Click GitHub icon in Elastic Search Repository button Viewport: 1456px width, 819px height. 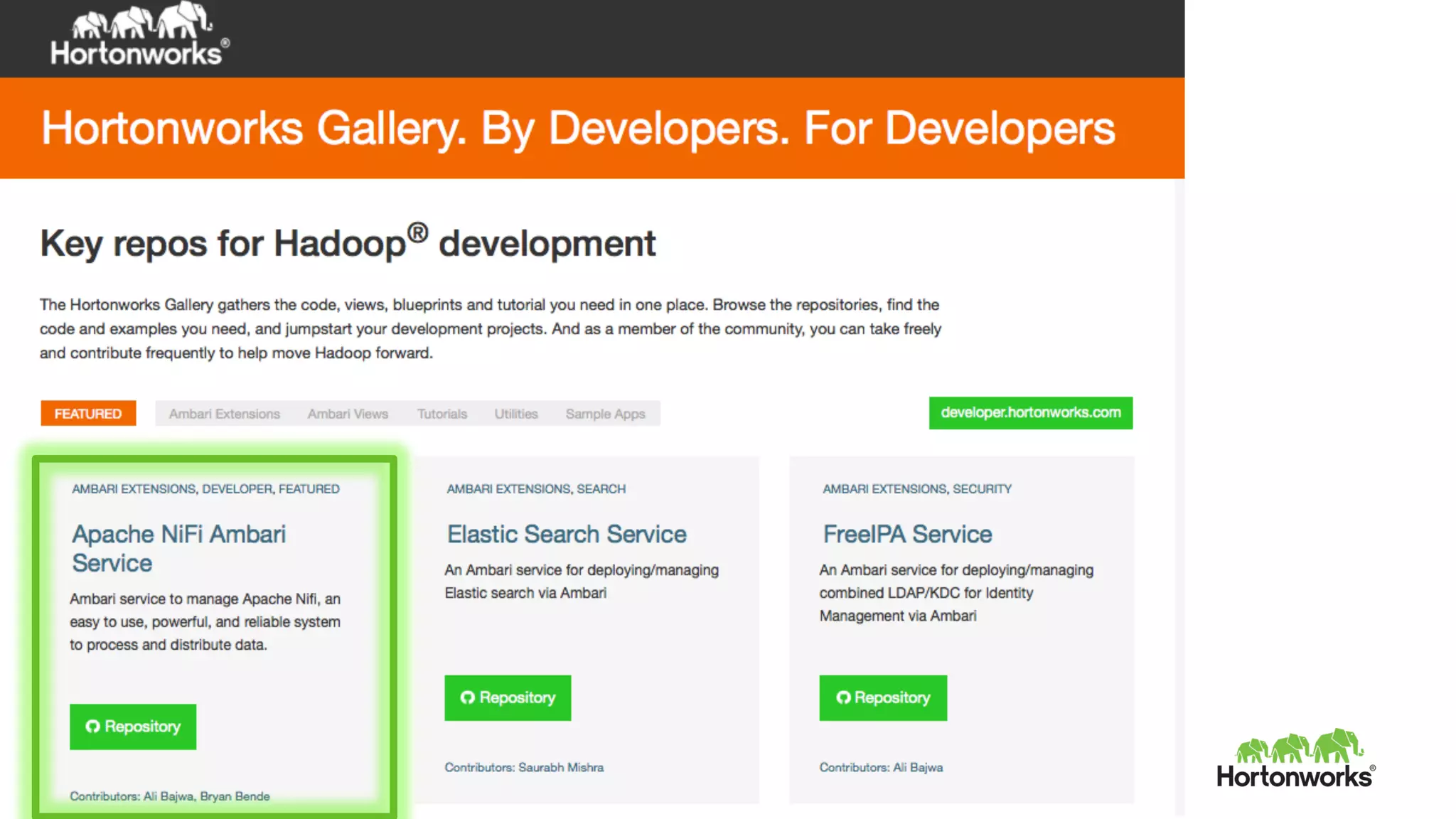(x=467, y=697)
